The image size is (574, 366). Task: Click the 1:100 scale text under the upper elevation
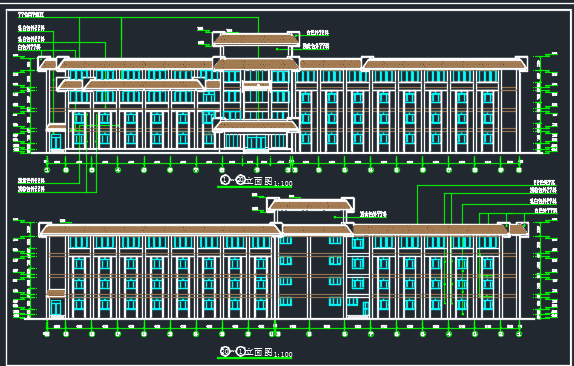point(283,183)
